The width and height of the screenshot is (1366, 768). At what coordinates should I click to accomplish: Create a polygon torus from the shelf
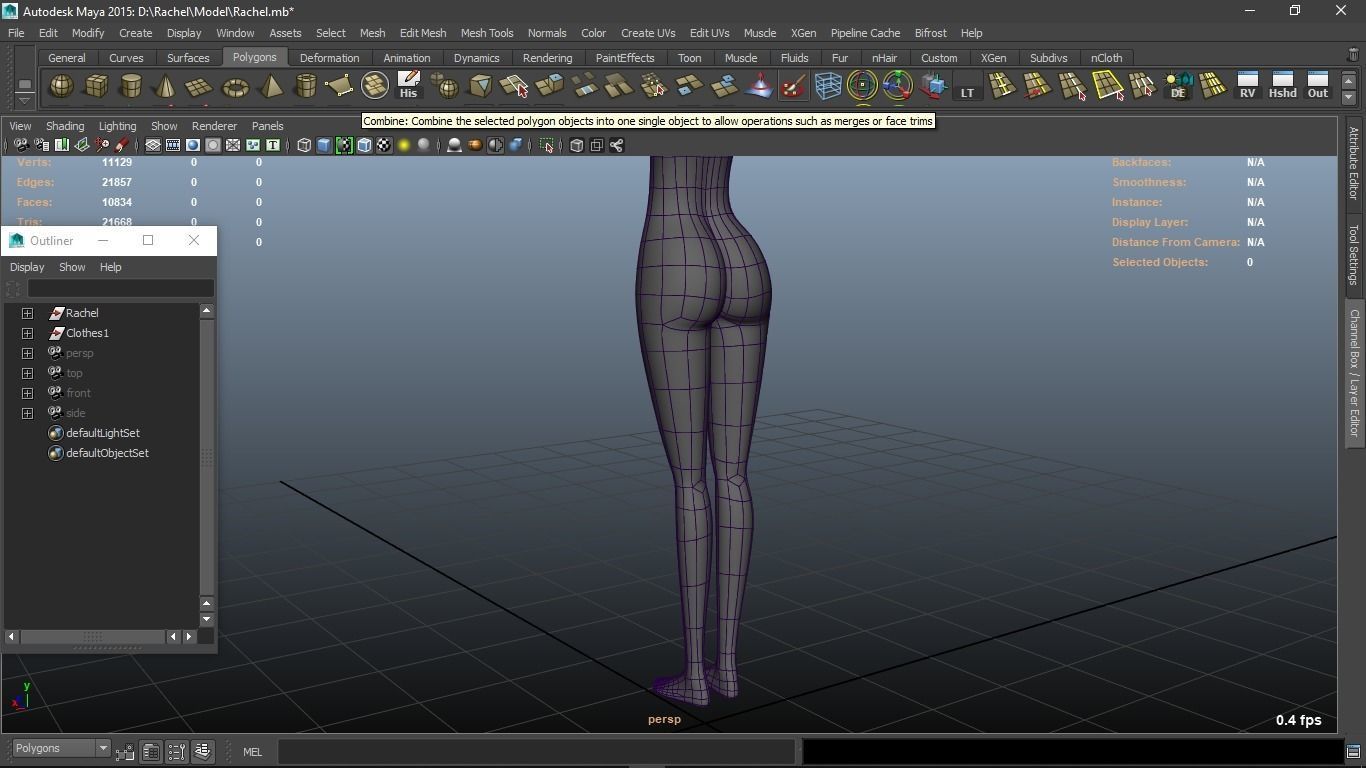pyautogui.click(x=235, y=86)
